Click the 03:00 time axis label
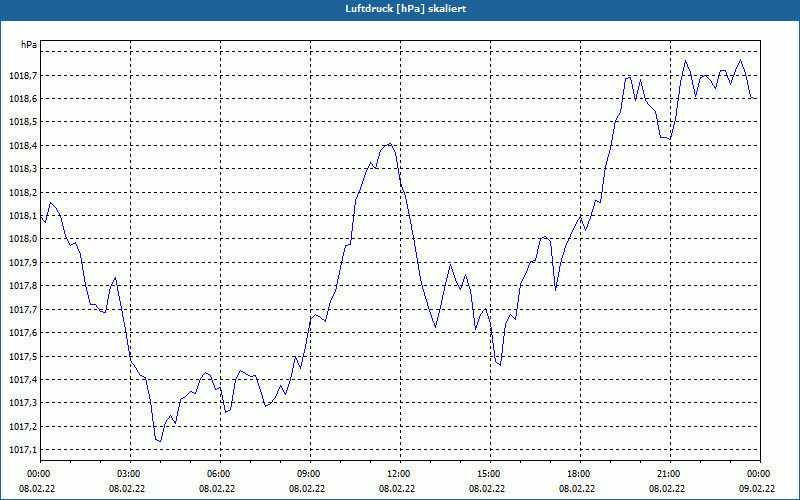800x500 pixels. [130, 474]
